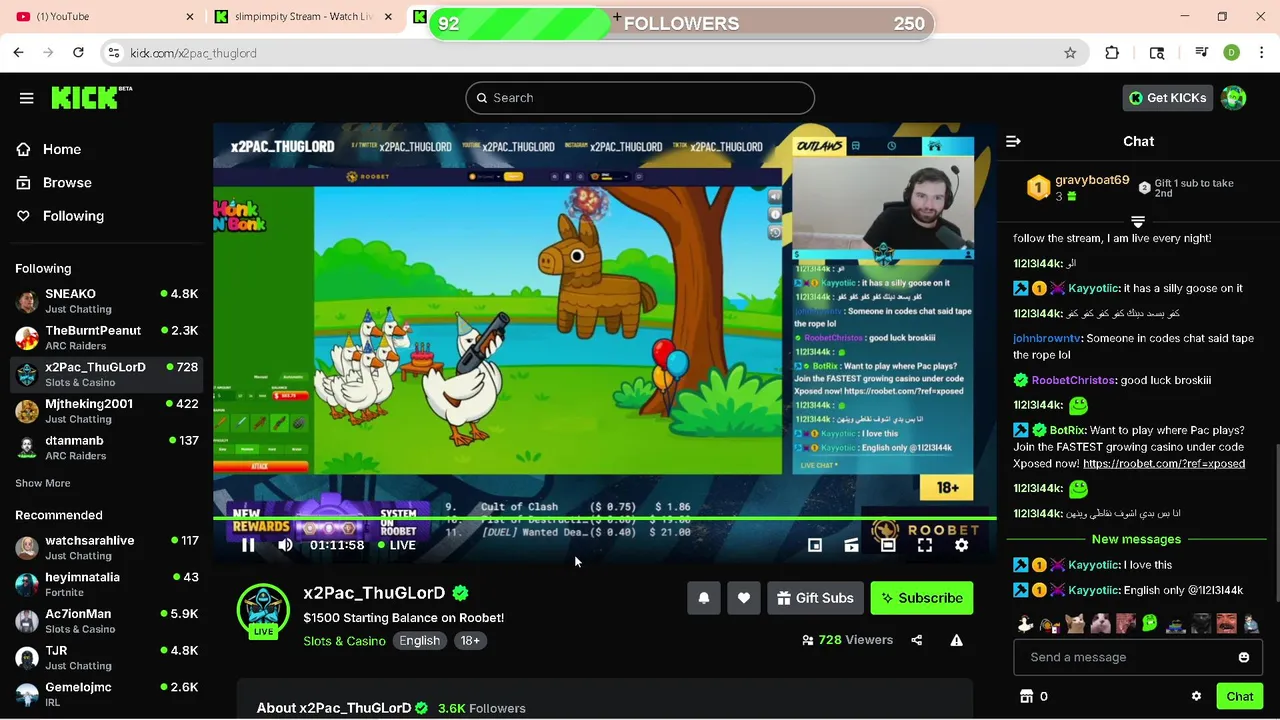Click johnbrowntv username in chat
The image size is (1280, 720).
pos(1047,338)
